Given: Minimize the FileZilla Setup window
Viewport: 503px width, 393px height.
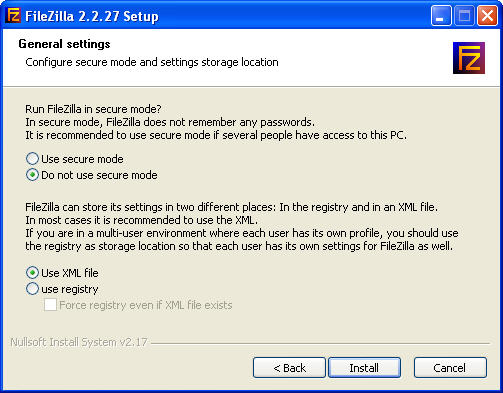Looking at the screenshot, I should [x=441, y=16].
